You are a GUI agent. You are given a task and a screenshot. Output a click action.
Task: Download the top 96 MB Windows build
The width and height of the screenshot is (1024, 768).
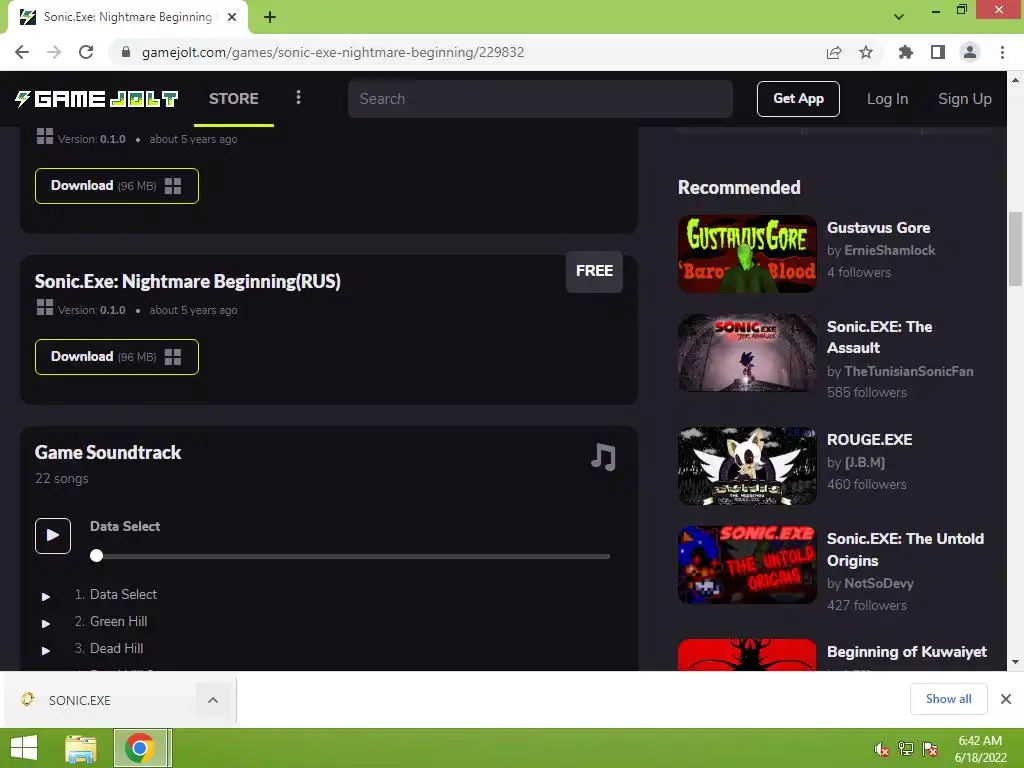[x=117, y=186]
